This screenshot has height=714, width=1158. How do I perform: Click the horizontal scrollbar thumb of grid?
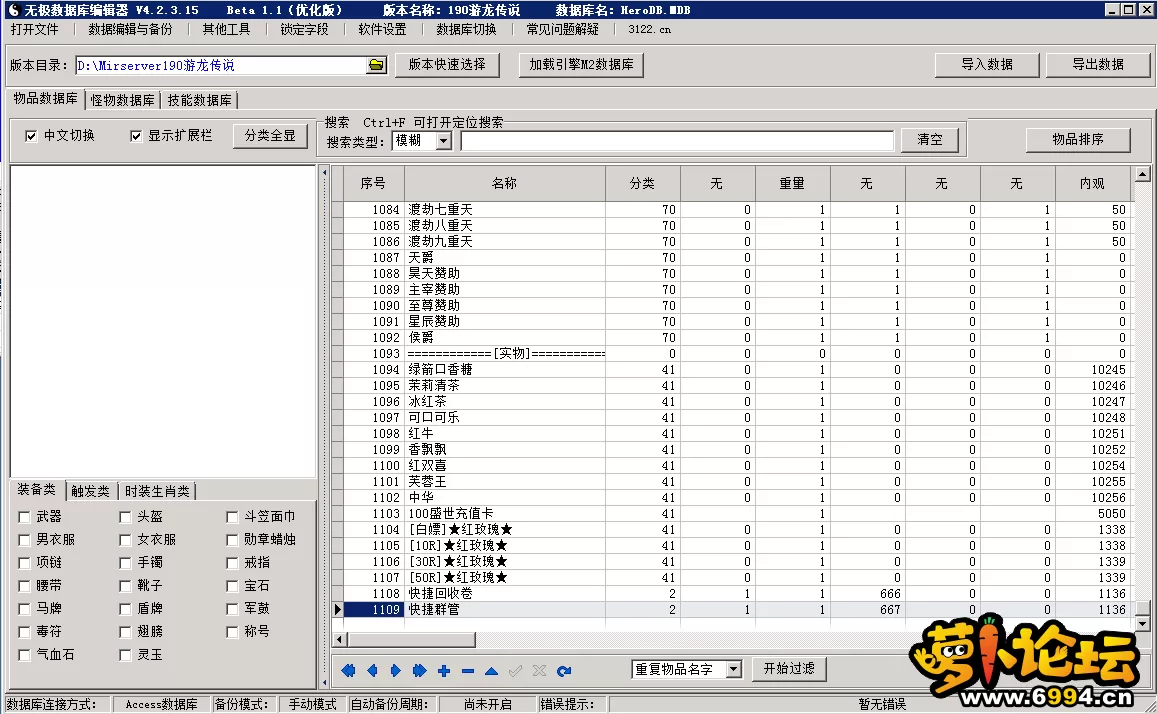[x=411, y=639]
